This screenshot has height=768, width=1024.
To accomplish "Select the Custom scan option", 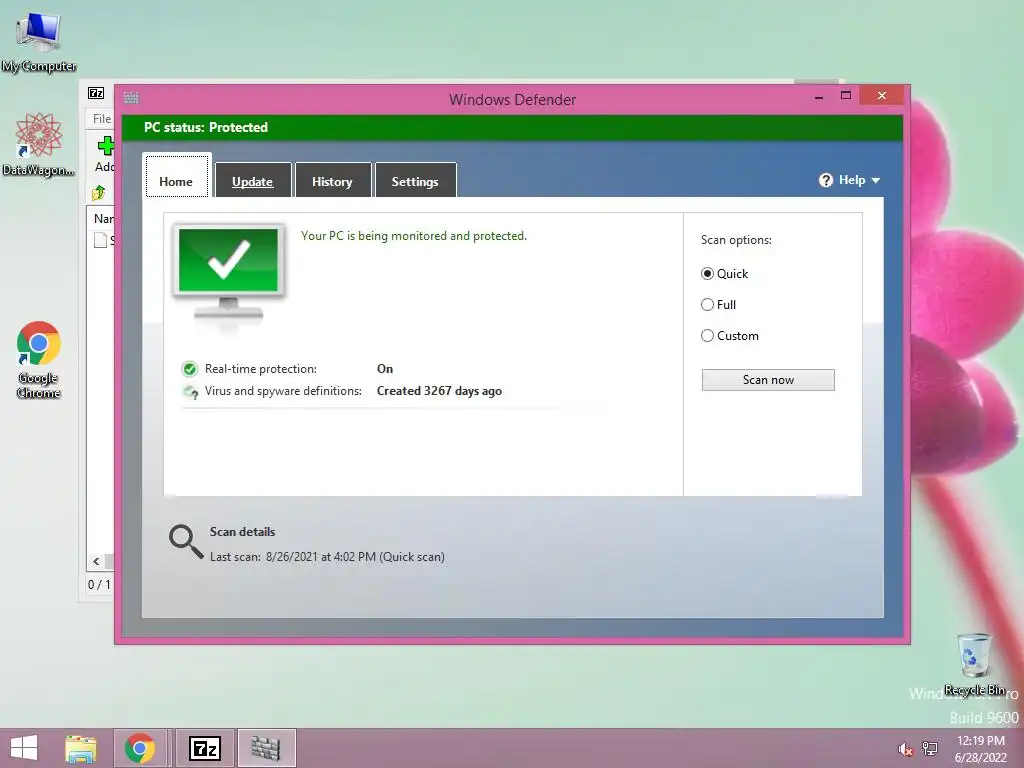I will click(x=729, y=336).
